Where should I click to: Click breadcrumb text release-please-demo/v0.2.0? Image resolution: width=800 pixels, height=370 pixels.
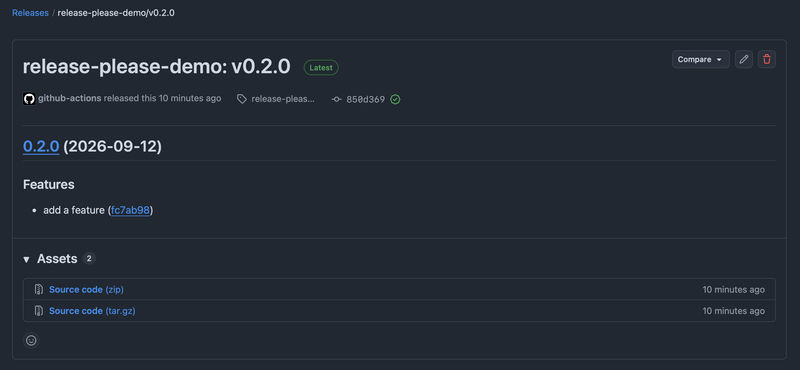(116, 13)
